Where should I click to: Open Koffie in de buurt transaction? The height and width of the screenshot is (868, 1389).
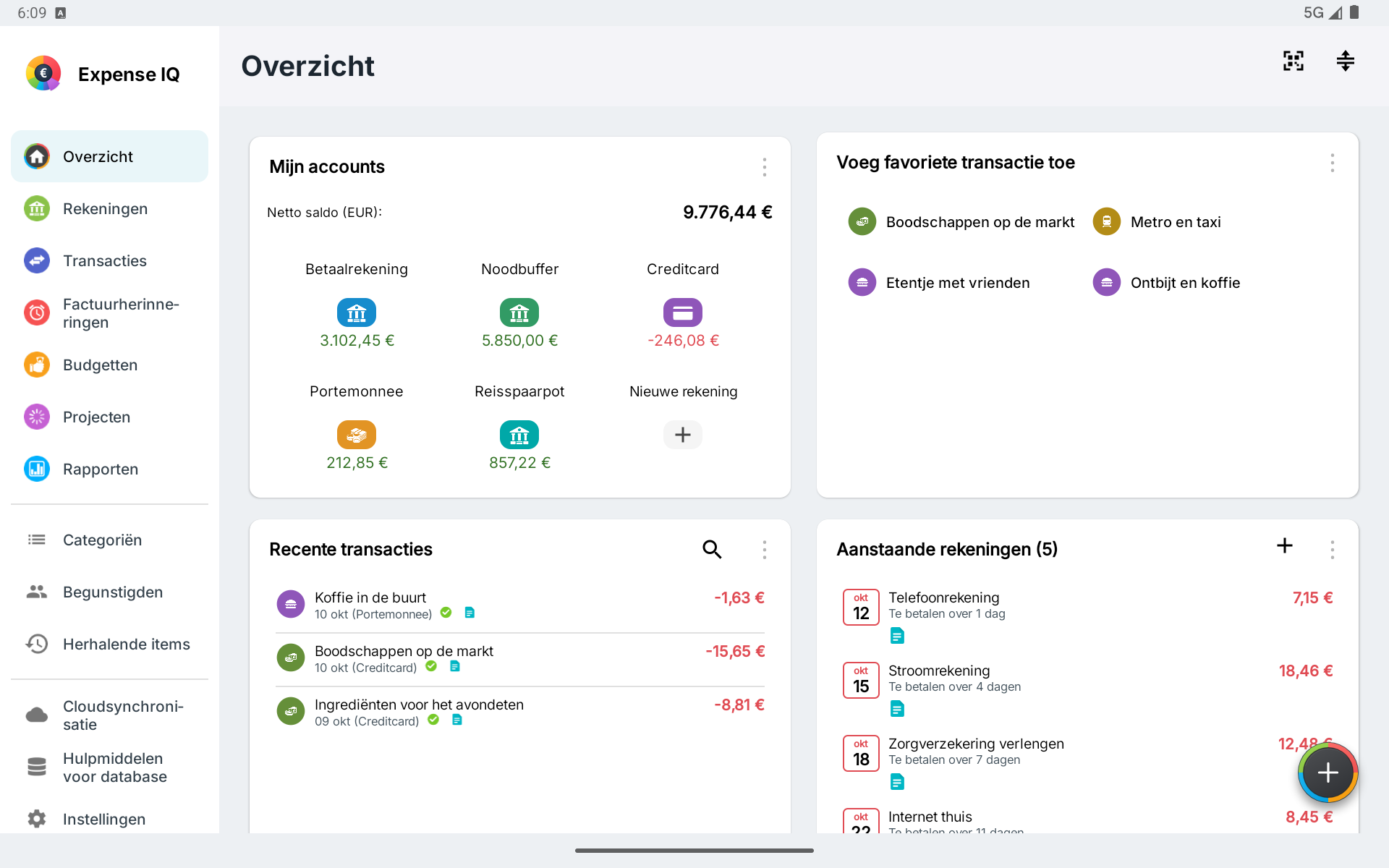click(x=519, y=605)
